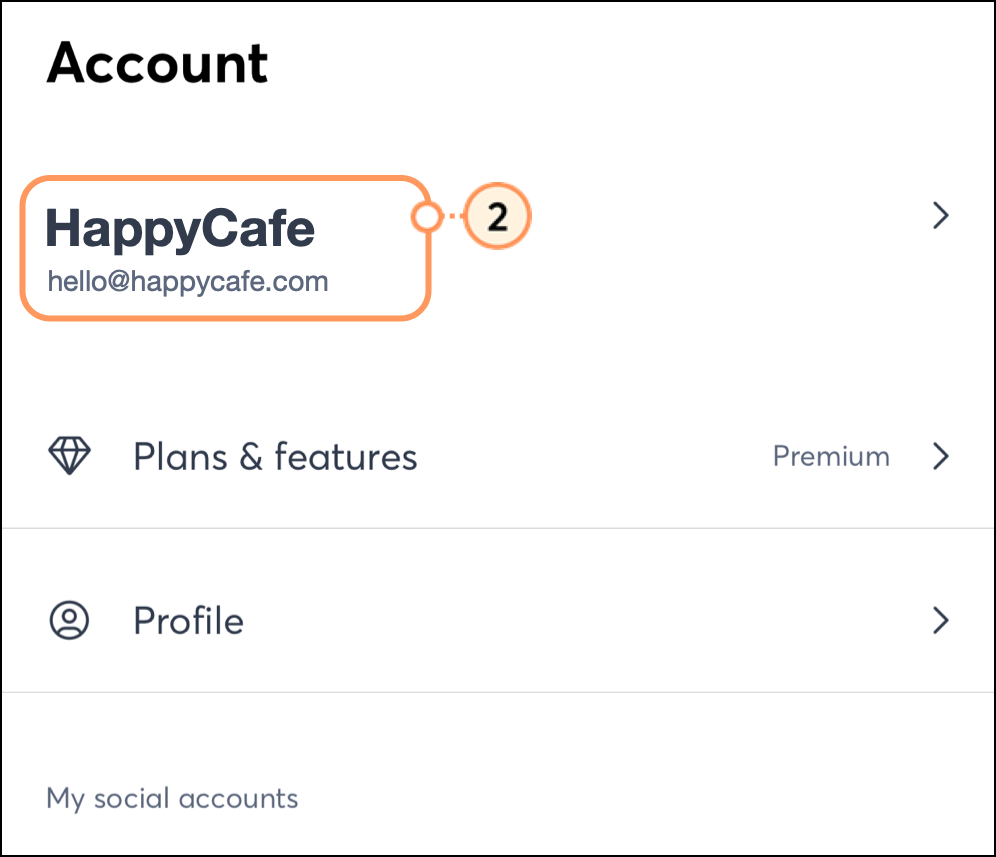Viewport: 996px width, 857px height.
Task: Click the numbered 2 annotation badge
Action: pyautogui.click(x=497, y=217)
